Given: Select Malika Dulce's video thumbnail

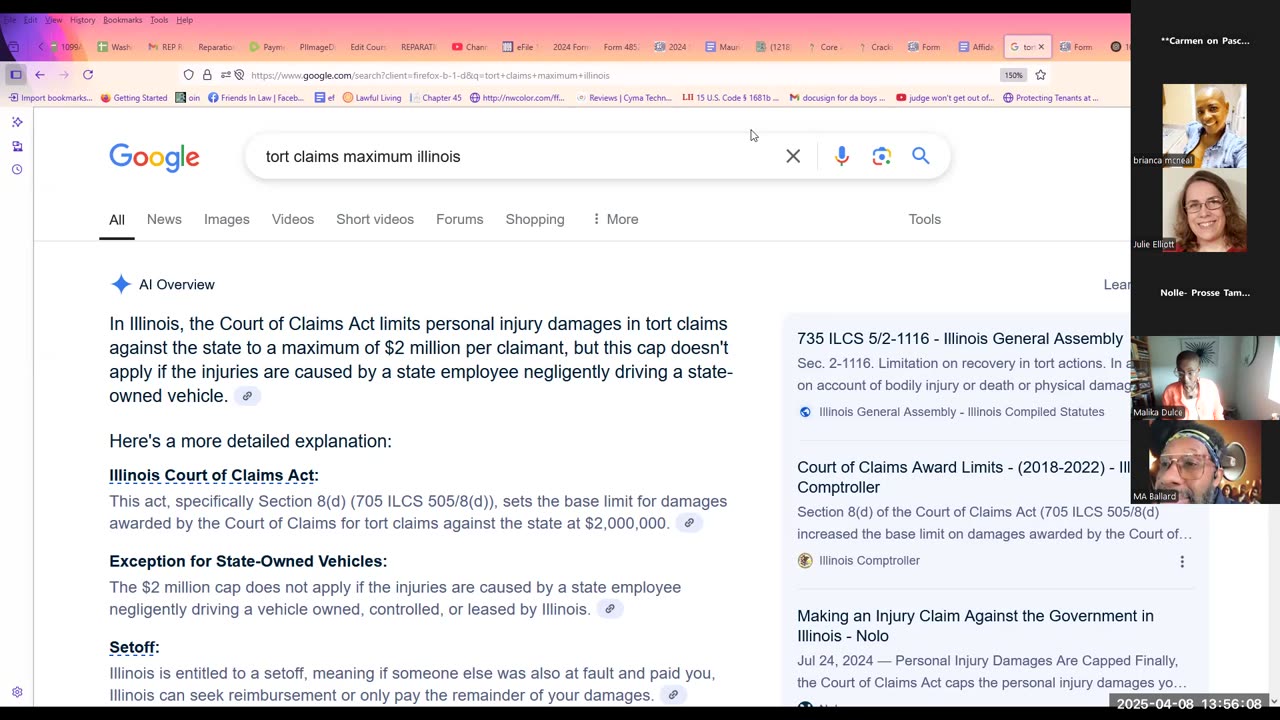Looking at the screenshot, I should 1205,378.
